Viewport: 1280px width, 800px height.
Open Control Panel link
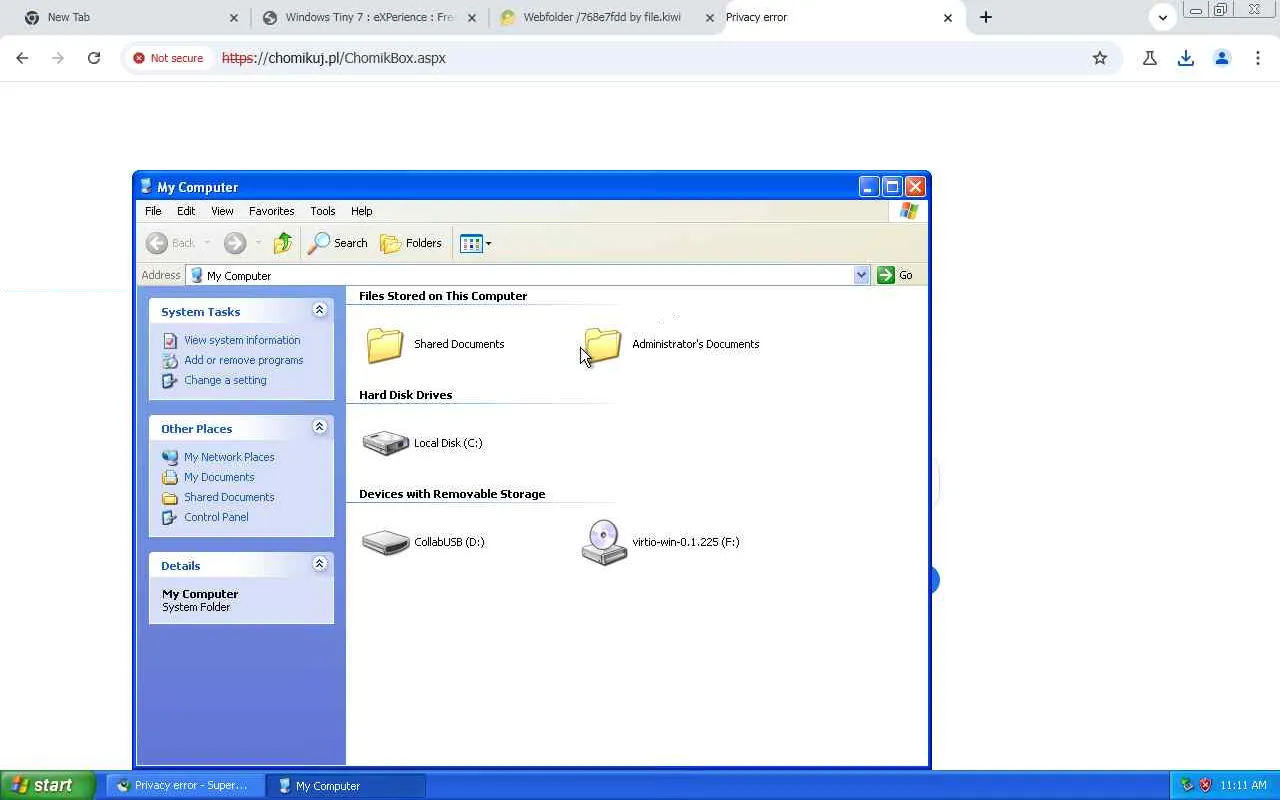216,517
